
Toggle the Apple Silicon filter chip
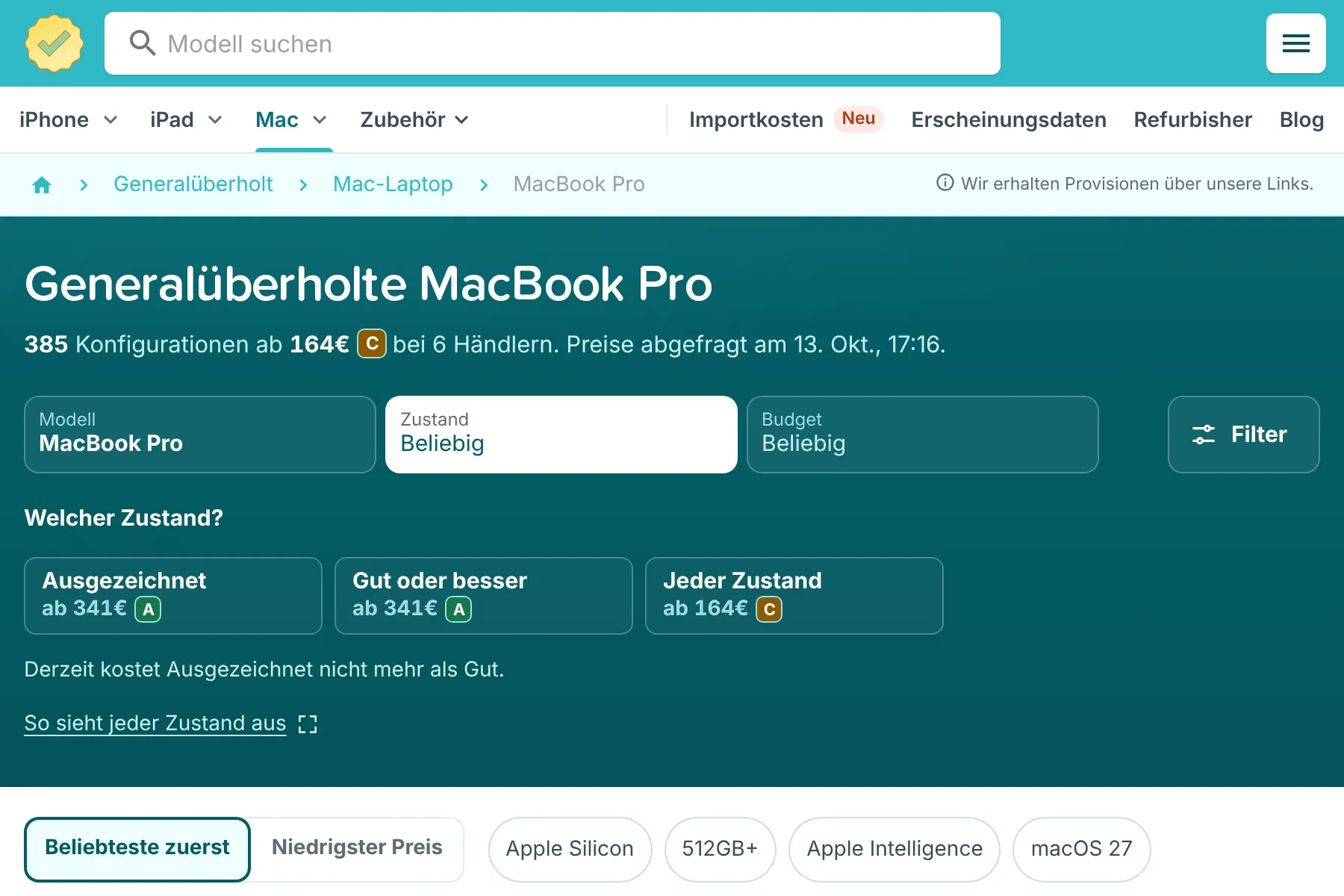coord(570,849)
